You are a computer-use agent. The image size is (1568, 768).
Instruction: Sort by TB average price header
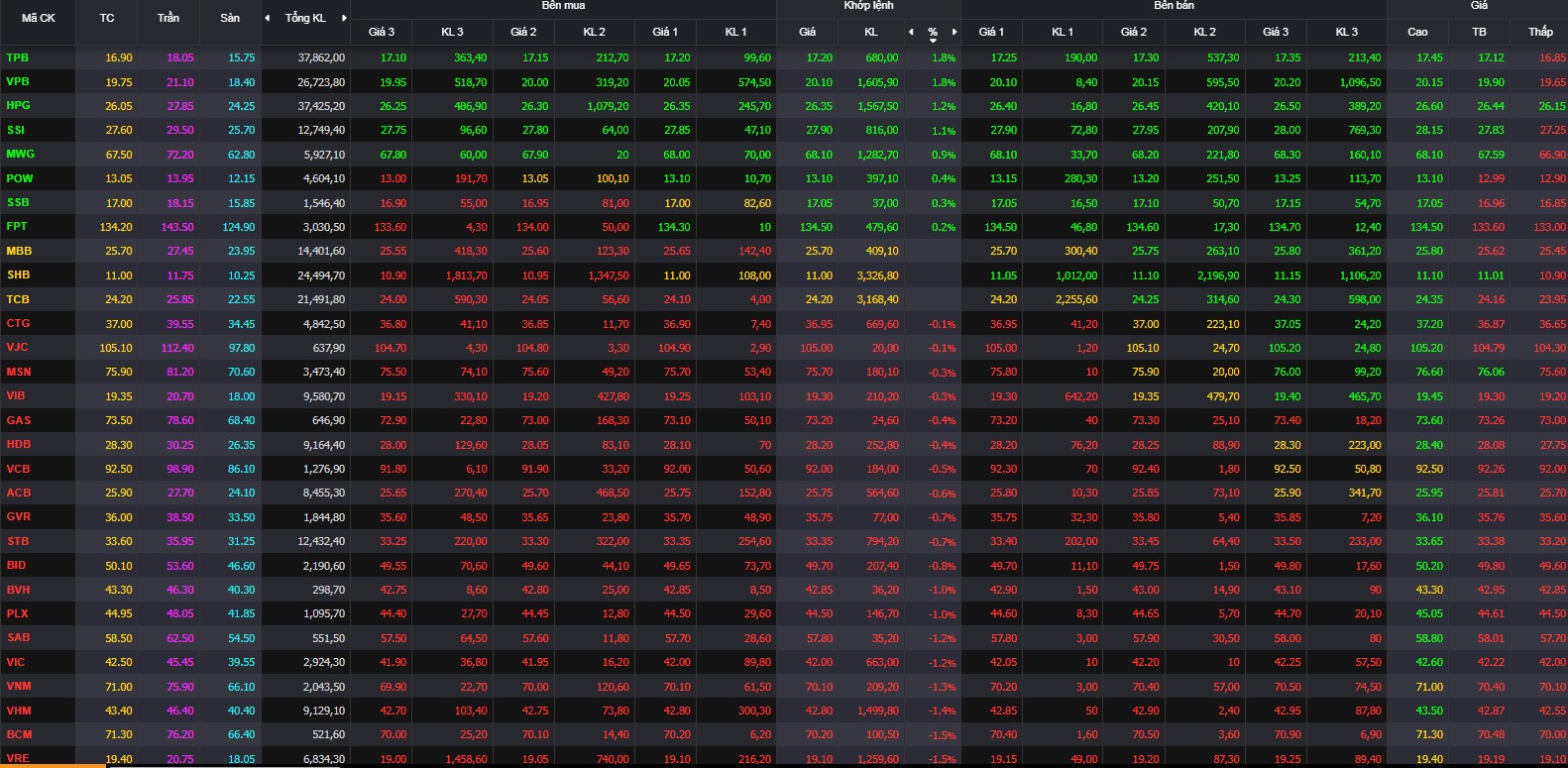coord(1479,32)
